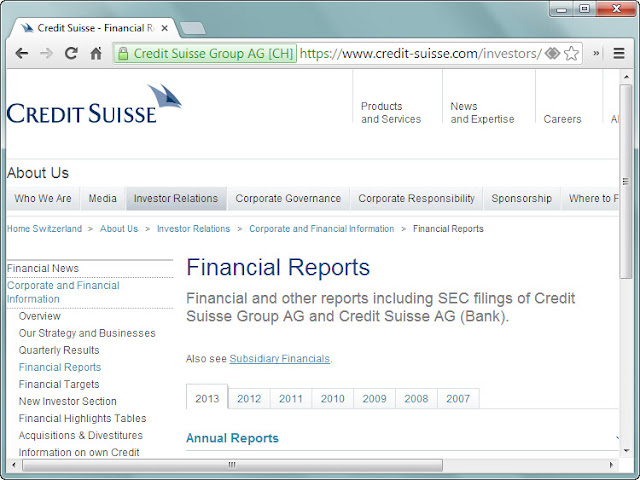Click the green padlock security icon
Screen dimensions: 640x480
123,53
